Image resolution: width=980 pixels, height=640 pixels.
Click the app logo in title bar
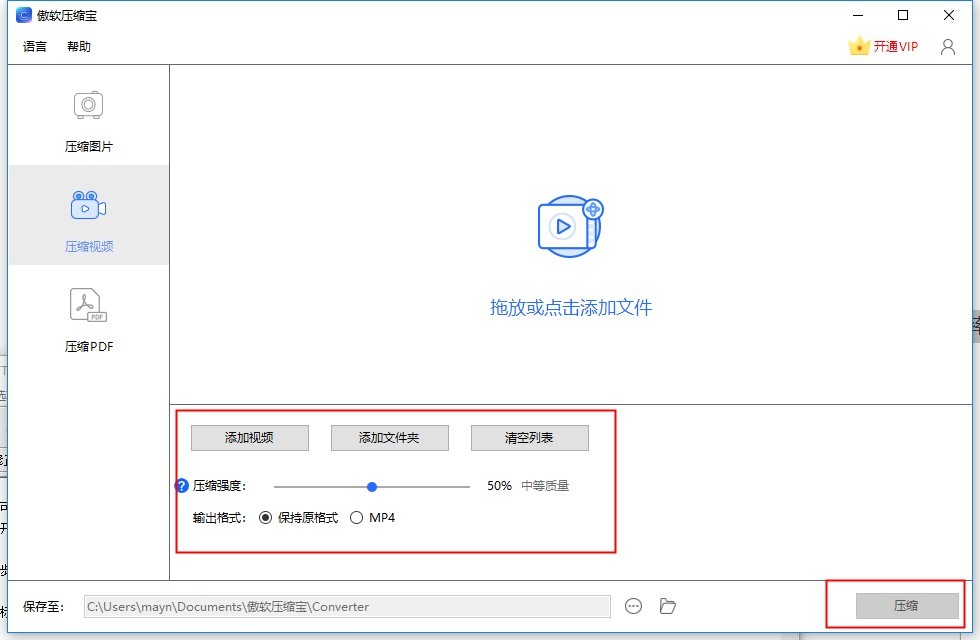[x=22, y=15]
